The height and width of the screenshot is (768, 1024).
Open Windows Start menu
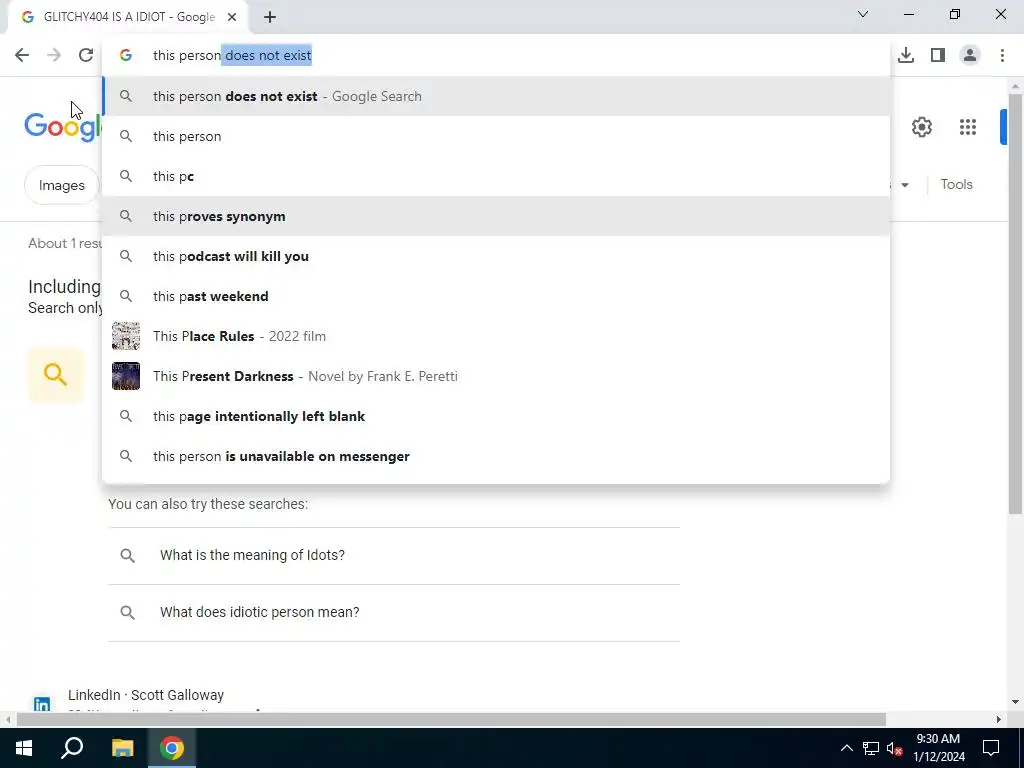24,748
